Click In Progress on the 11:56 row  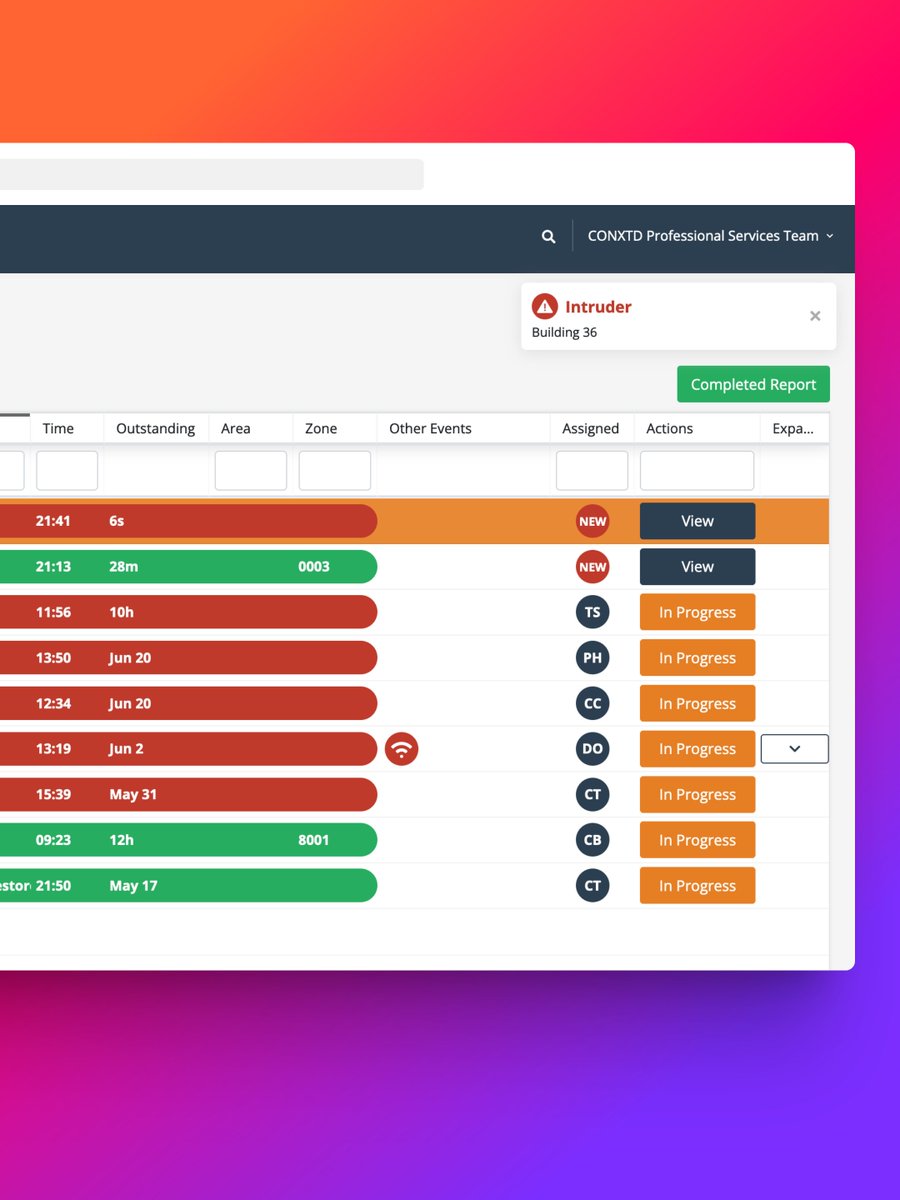click(697, 612)
